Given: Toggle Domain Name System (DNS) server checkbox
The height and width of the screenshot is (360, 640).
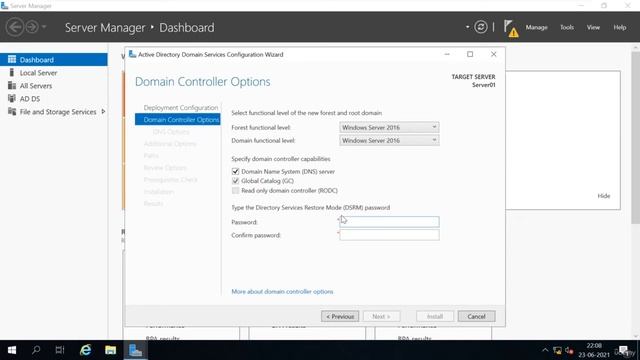Looking at the screenshot, I should pyautogui.click(x=236, y=171).
